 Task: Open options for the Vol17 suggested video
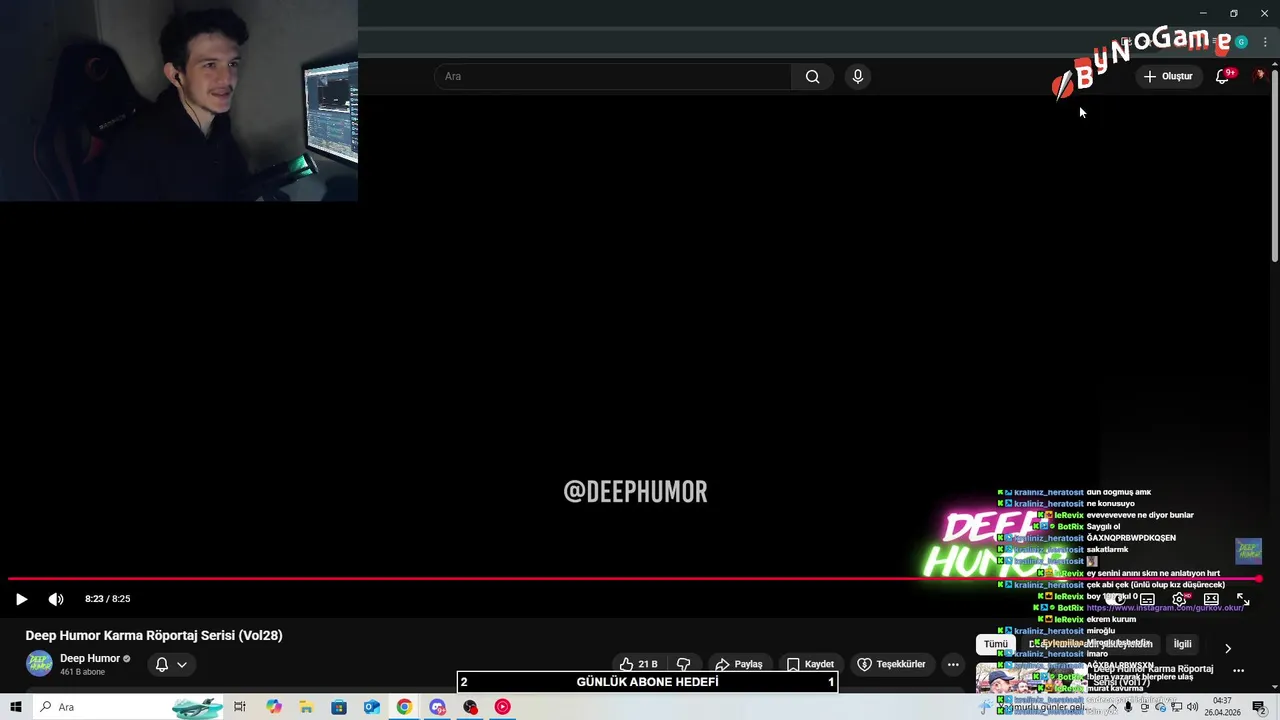point(1238,671)
